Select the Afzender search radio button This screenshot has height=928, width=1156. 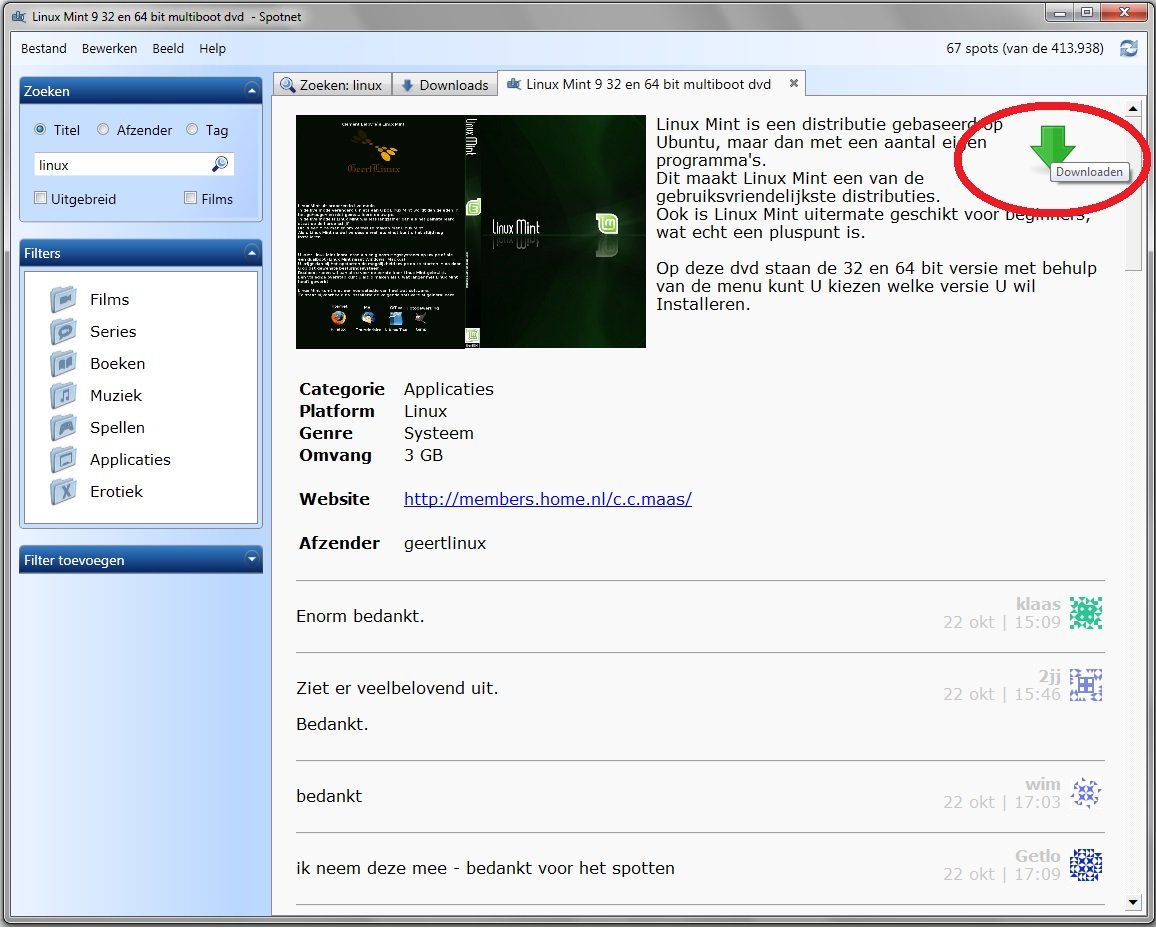tap(103, 130)
